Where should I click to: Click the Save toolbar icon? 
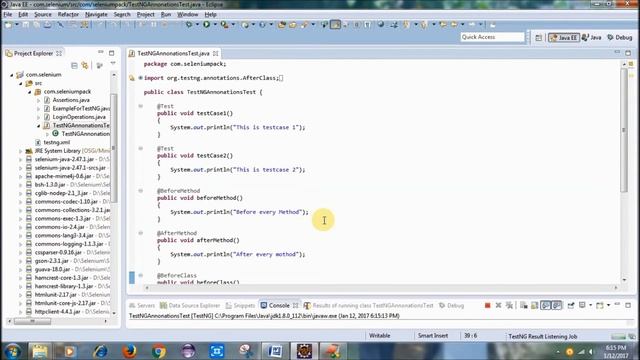[25, 25]
